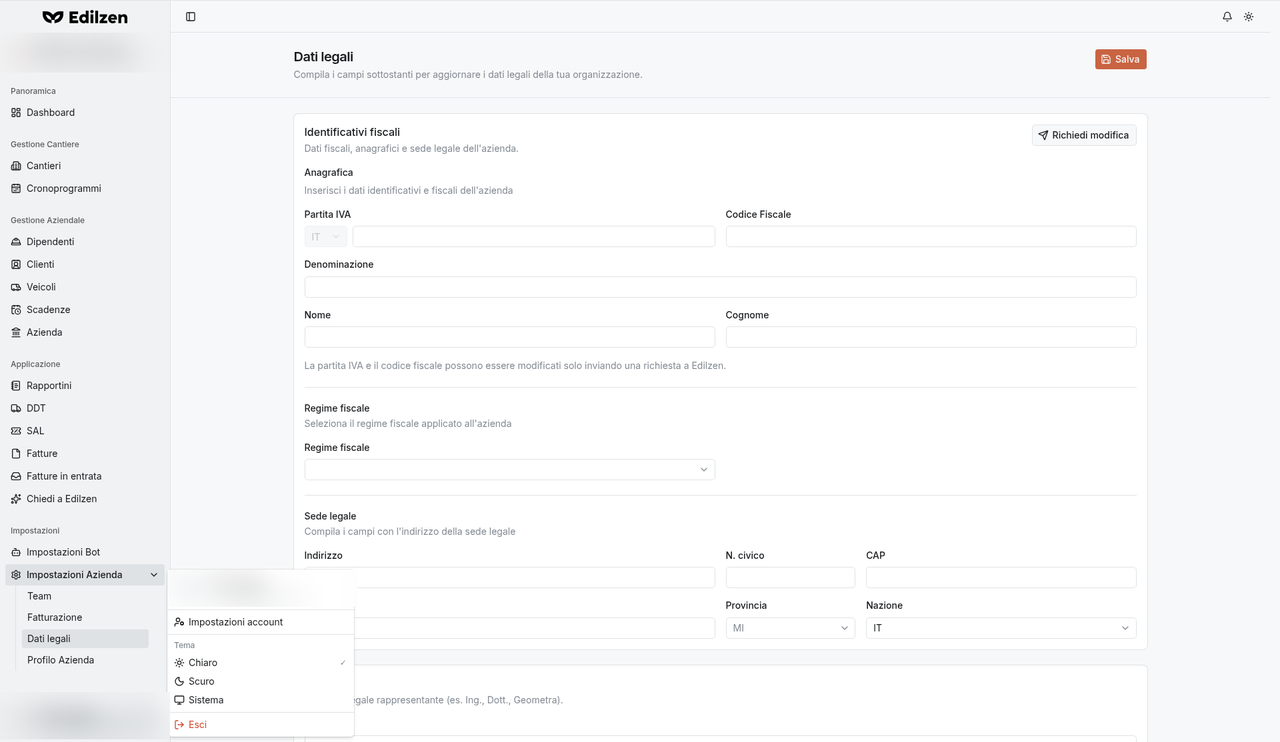
Task: Click the Denominazione input field
Action: (720, 287)
